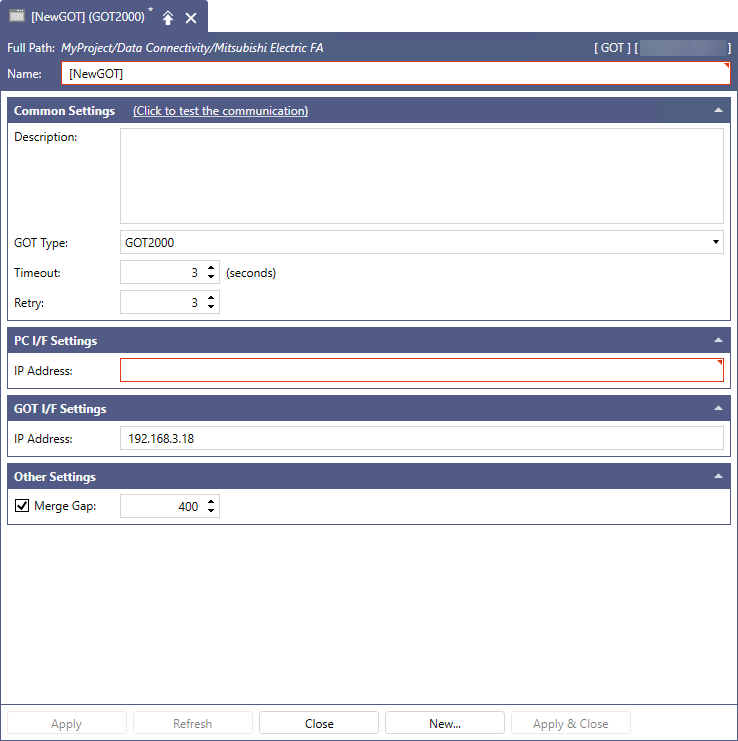Screen dimensions: 738x741
Task: Click the GOT I/F Settings header title
Action: tap(60, 409)
